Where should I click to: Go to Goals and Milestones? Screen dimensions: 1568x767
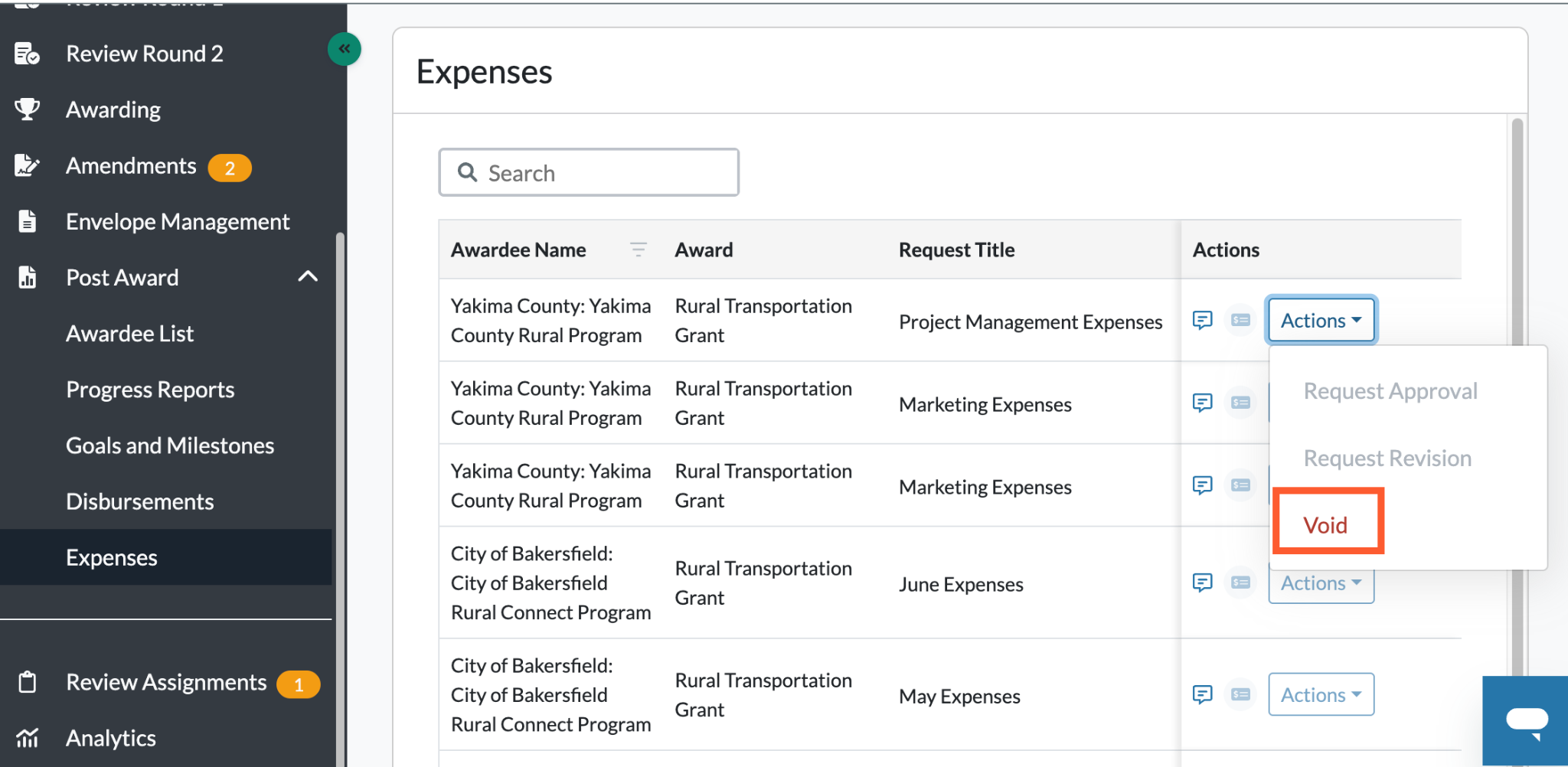click(x=170, y=446)
